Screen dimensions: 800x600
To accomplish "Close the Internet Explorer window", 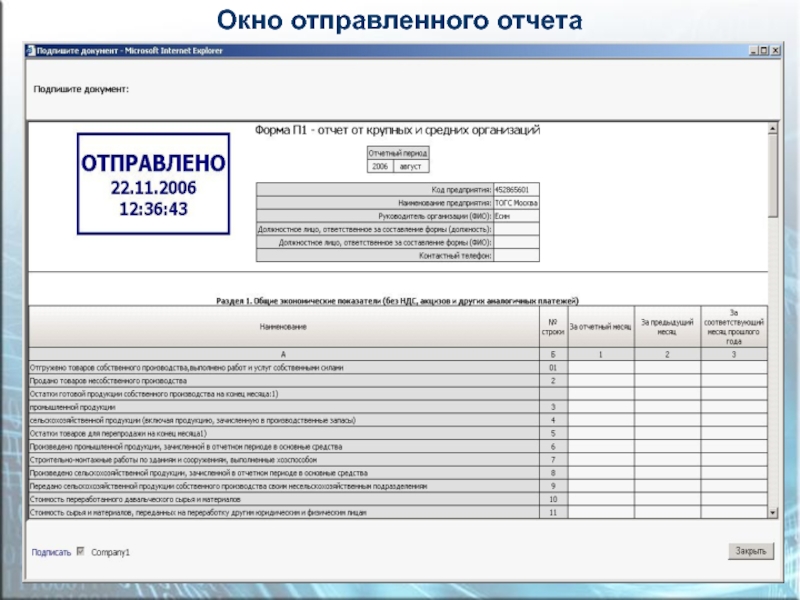I will 775,51.
